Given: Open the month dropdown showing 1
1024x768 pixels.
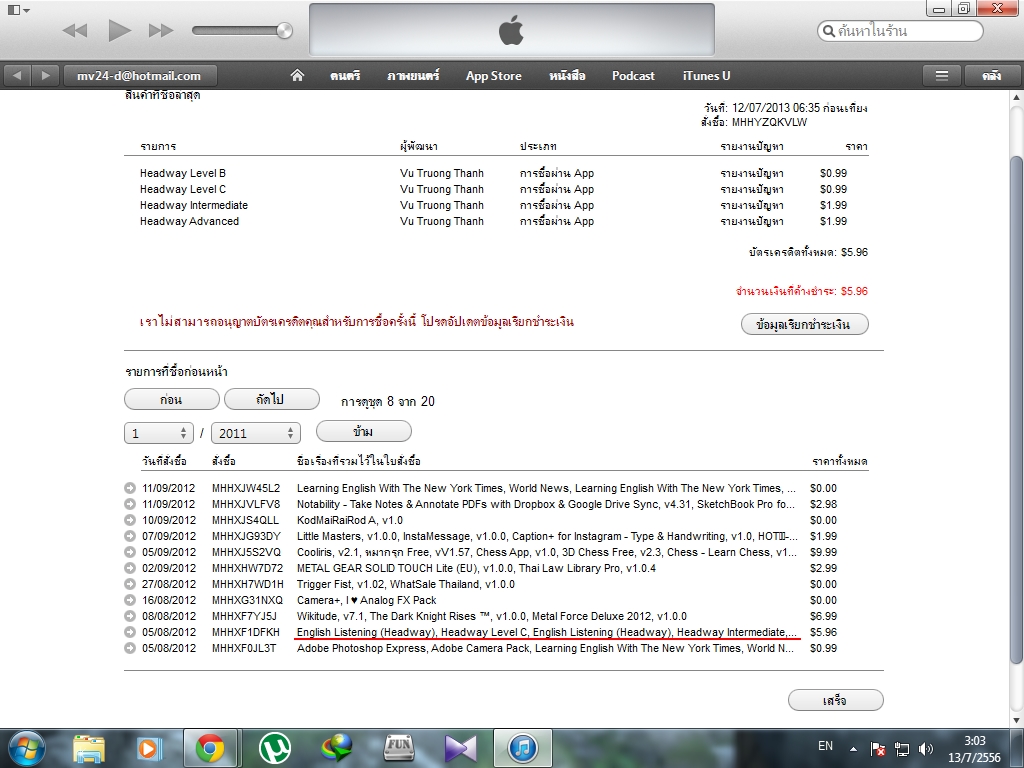Looking at the screenshot, I should point(159,433).
